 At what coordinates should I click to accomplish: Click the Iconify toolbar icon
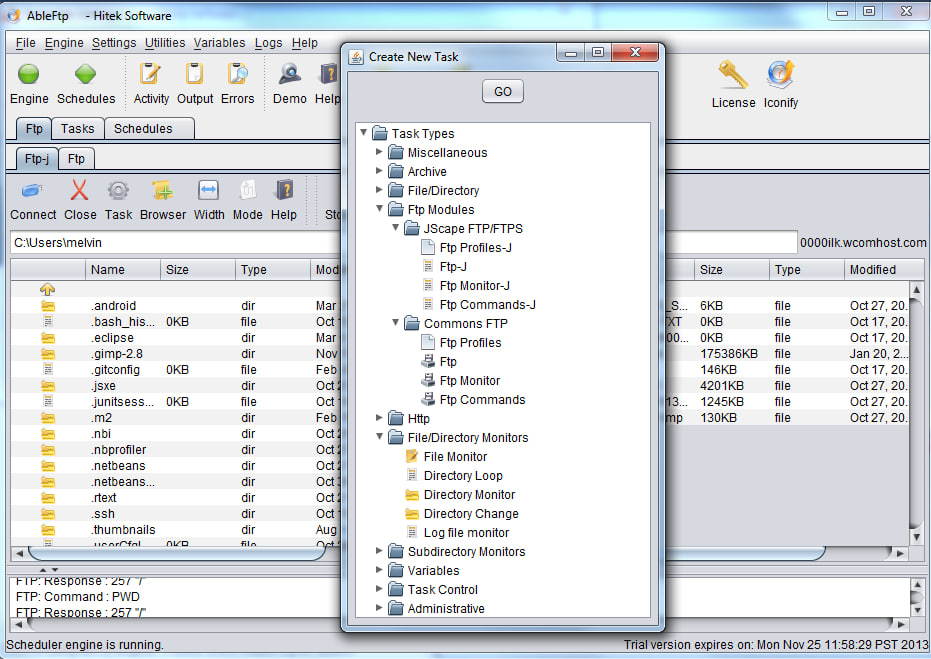click(780, 75)
